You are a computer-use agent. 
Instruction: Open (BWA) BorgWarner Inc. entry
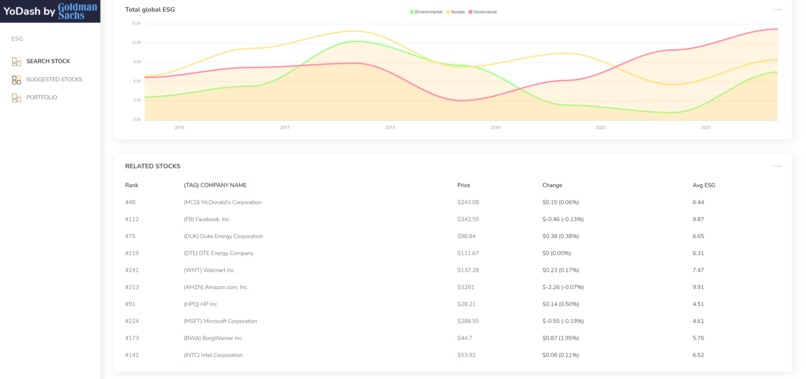213,338
